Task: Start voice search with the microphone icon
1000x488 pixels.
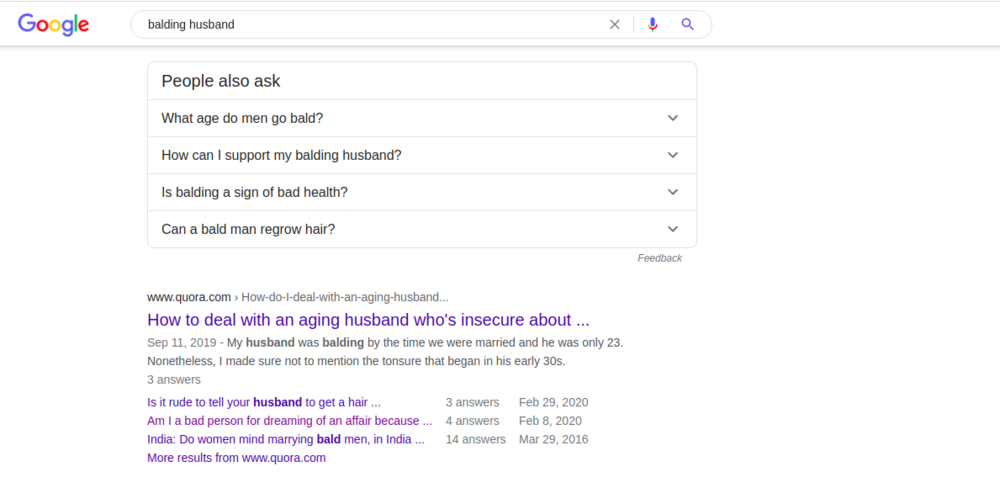Action: [653, 25]
